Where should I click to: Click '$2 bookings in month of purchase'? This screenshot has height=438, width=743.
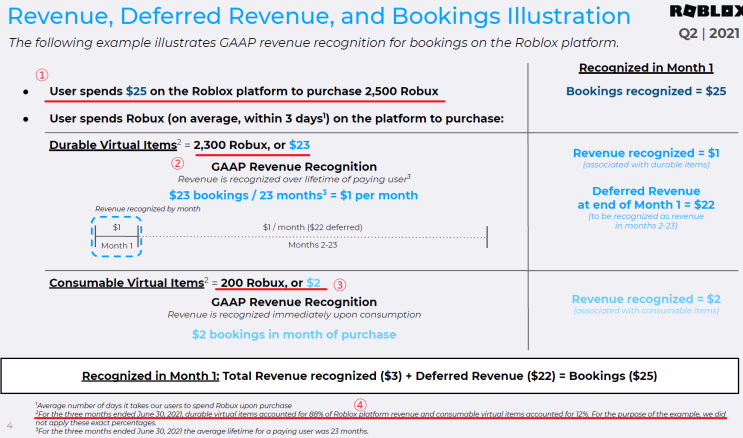[x=294, y=335]
